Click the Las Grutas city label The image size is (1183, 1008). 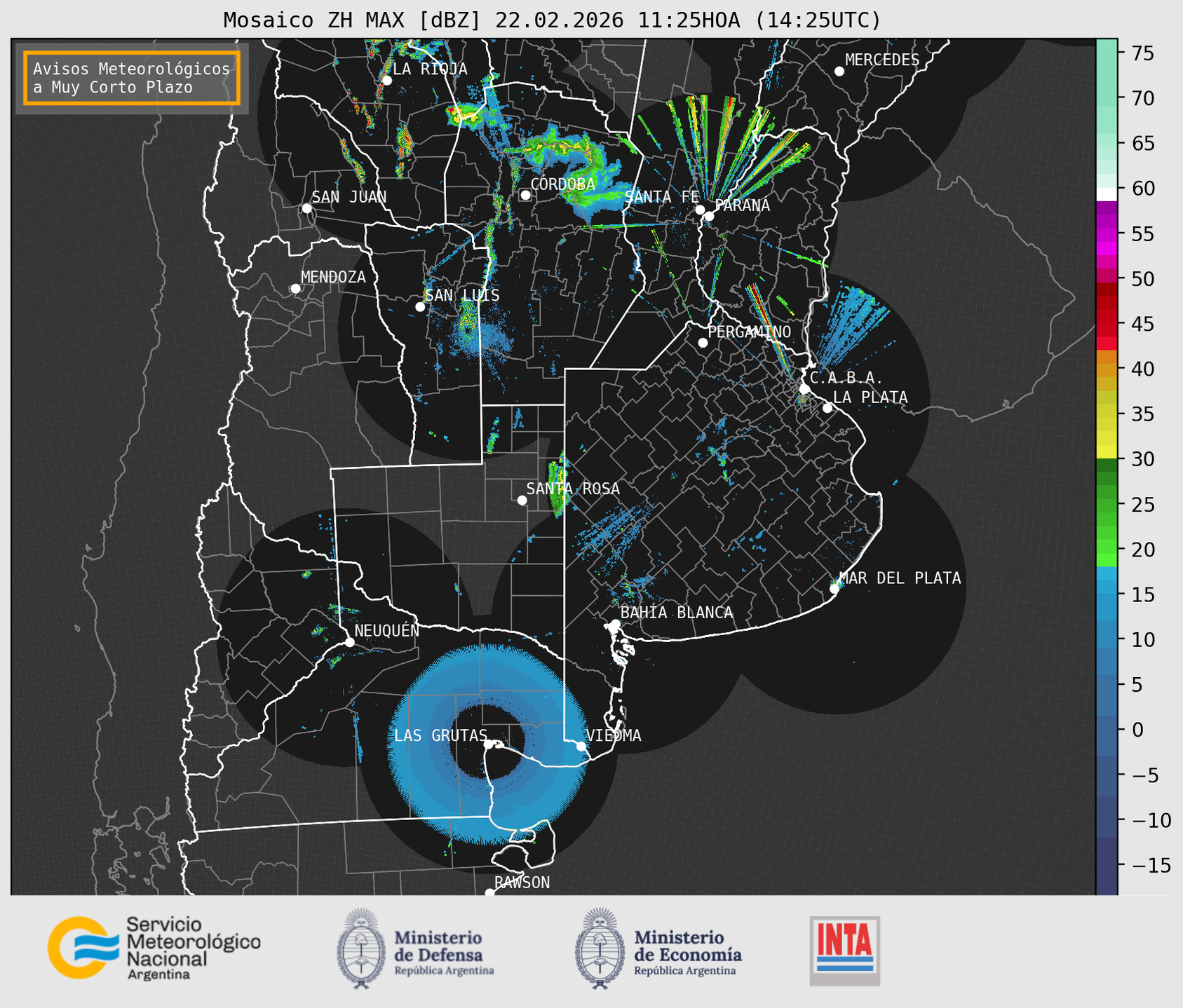pos(440,735)
